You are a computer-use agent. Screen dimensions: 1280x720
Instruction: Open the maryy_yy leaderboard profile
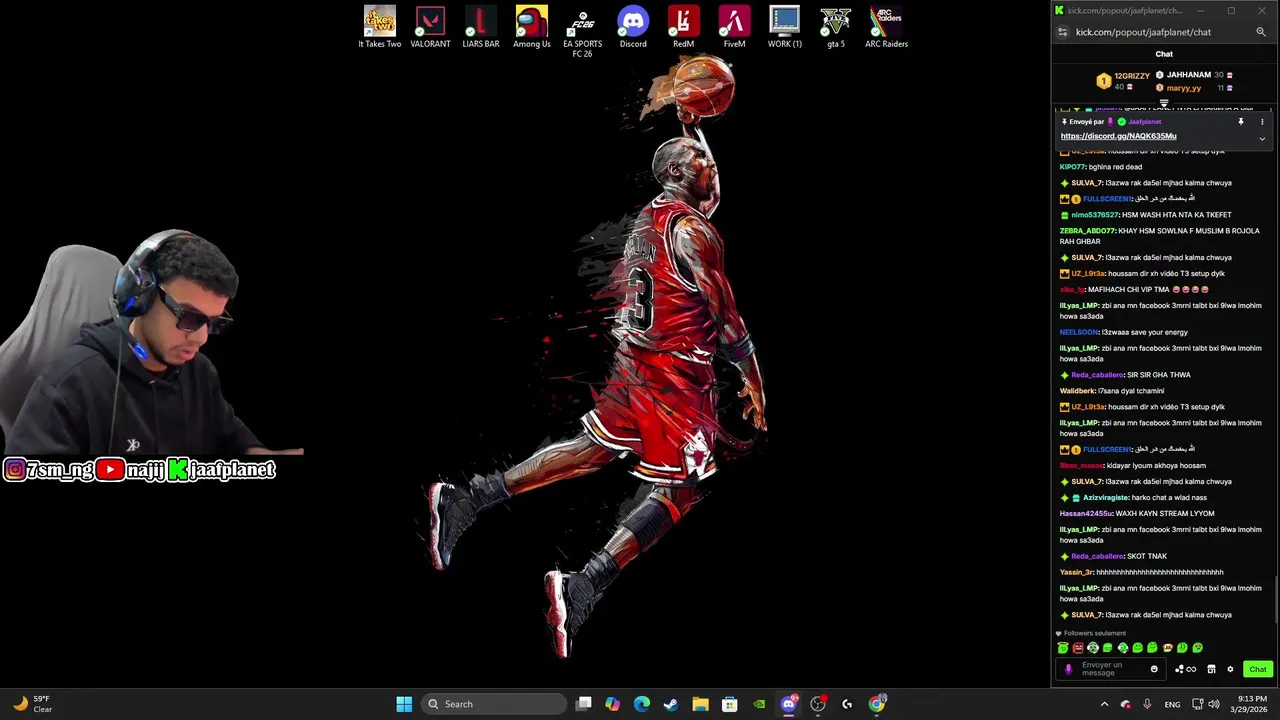coord(1183,88)
